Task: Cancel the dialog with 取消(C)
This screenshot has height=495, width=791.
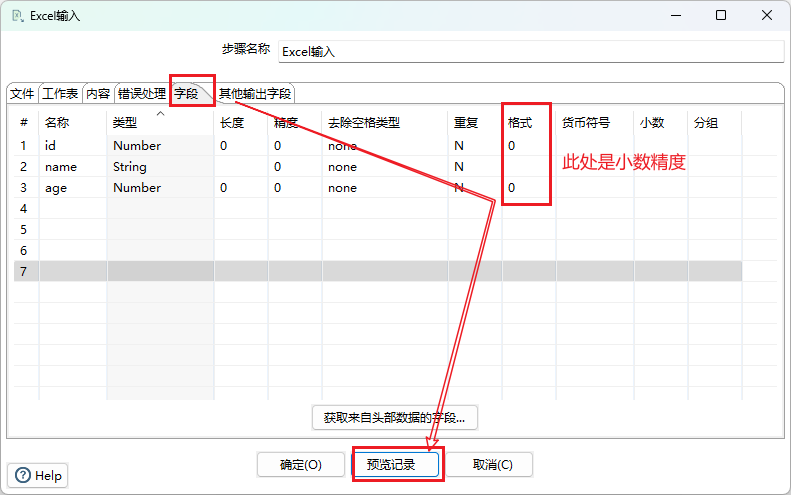Action: pos(492,465)
